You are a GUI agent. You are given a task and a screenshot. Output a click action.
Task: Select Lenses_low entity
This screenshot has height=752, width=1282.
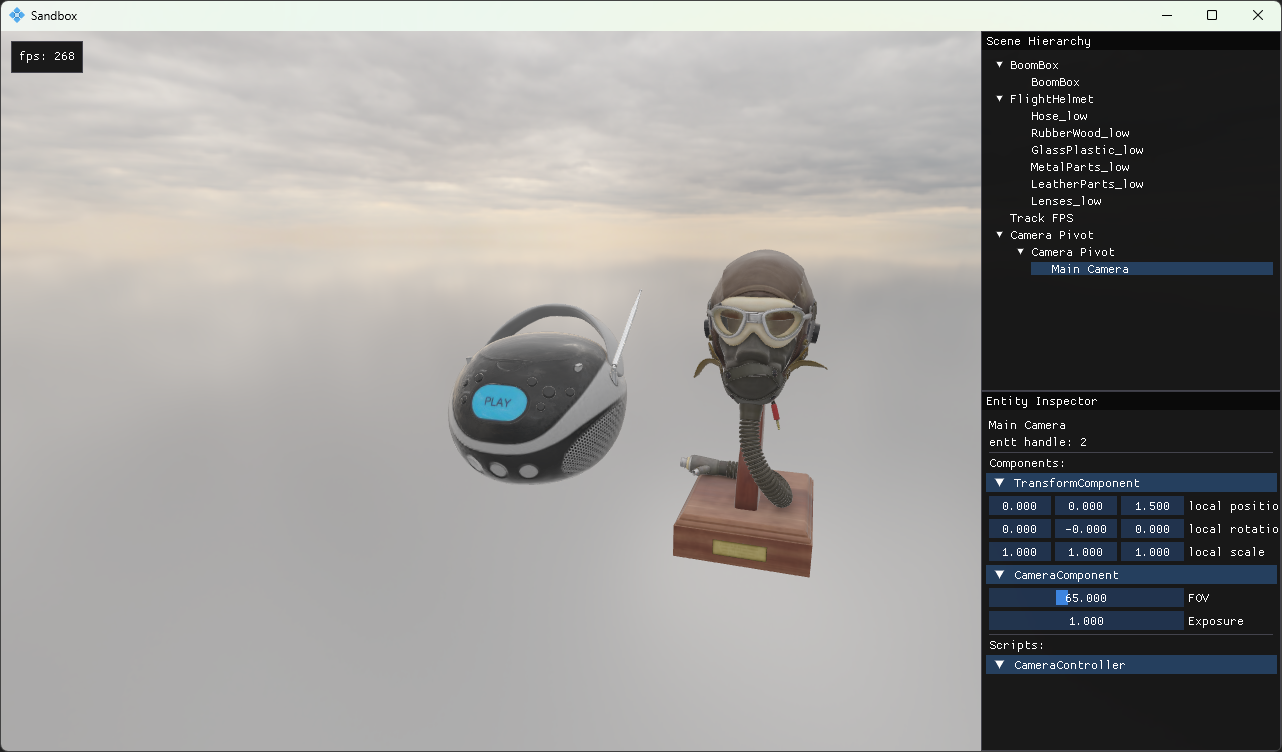[1066, 201]
